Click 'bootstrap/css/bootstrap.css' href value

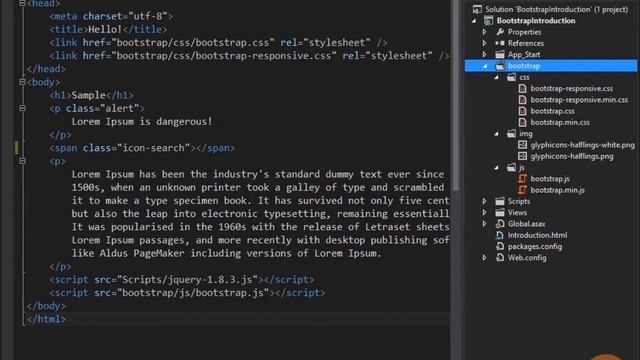193,42
